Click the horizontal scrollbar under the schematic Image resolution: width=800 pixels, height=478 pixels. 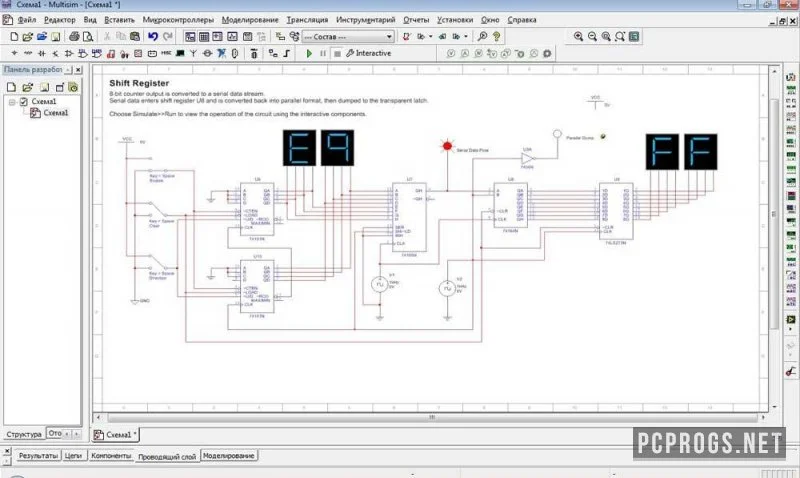[431, 417]
